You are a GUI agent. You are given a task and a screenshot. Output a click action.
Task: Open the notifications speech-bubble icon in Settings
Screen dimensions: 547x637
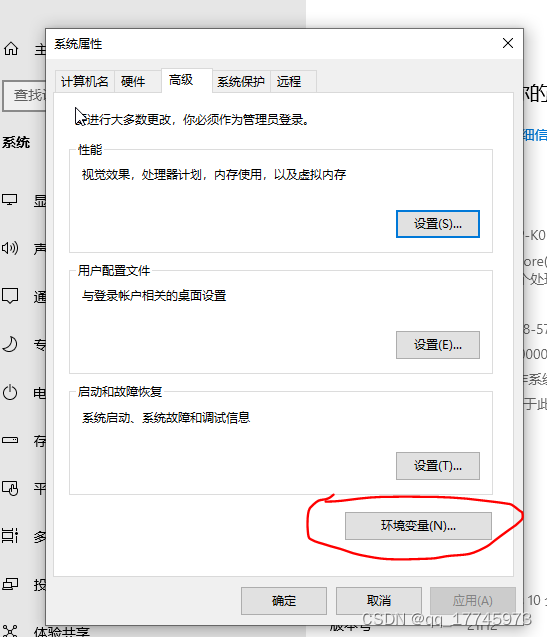point(10,296)
